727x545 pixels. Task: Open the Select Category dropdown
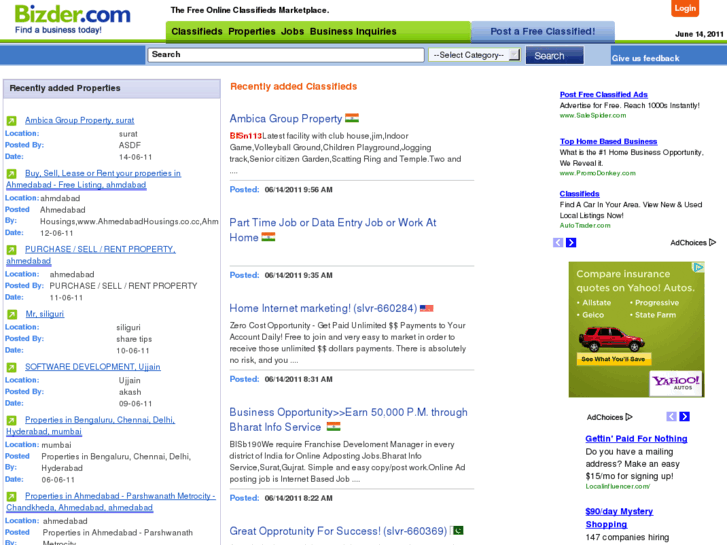[474, 55]
